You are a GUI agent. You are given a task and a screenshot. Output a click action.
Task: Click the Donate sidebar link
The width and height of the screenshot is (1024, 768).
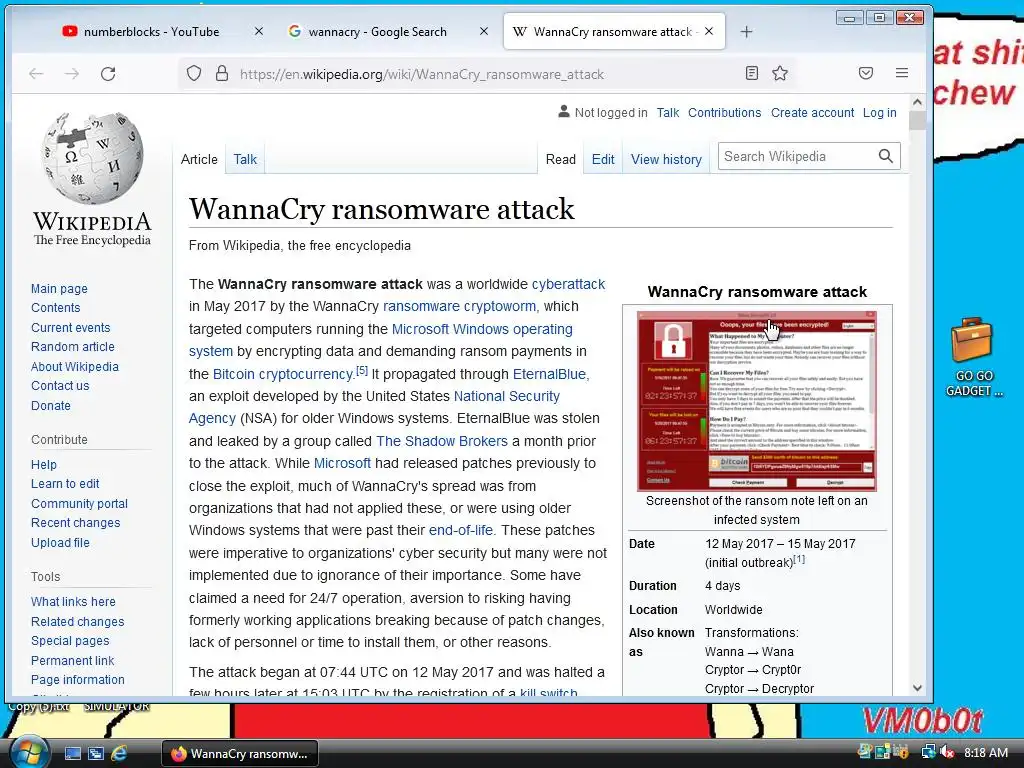(51, 406)
